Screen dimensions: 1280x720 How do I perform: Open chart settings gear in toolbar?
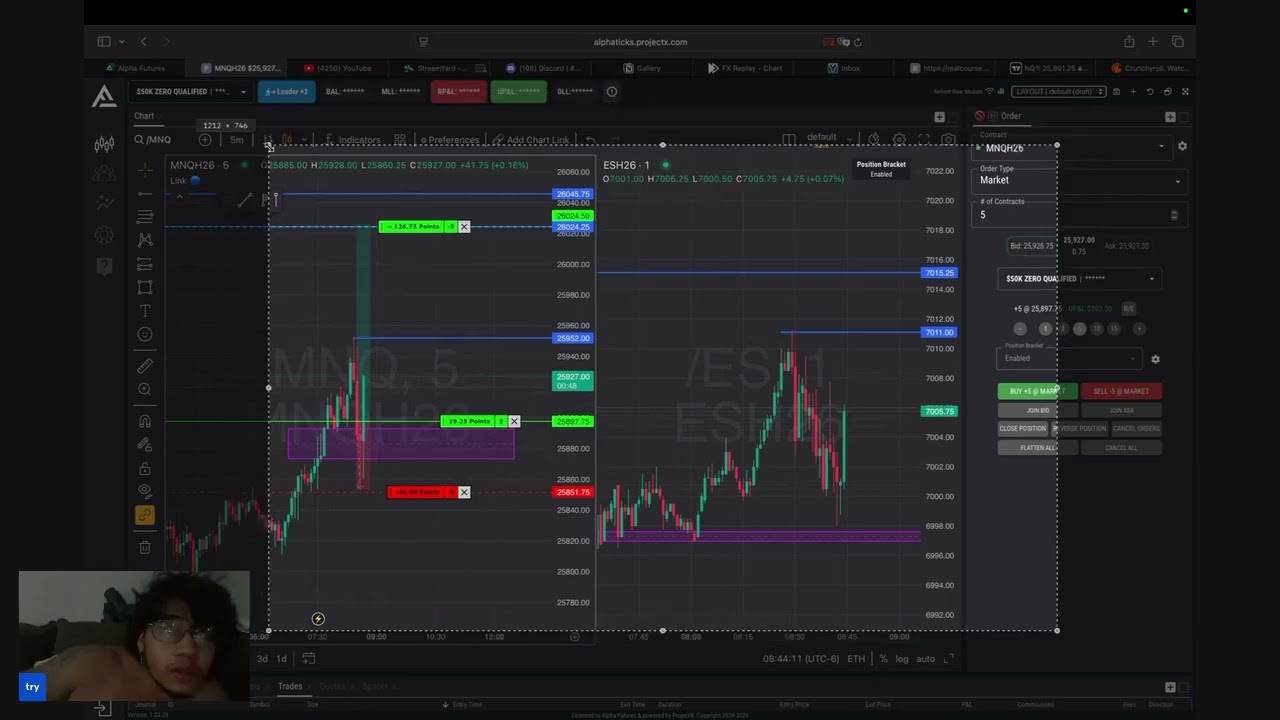pyautogui.click(x=899, y=140)
